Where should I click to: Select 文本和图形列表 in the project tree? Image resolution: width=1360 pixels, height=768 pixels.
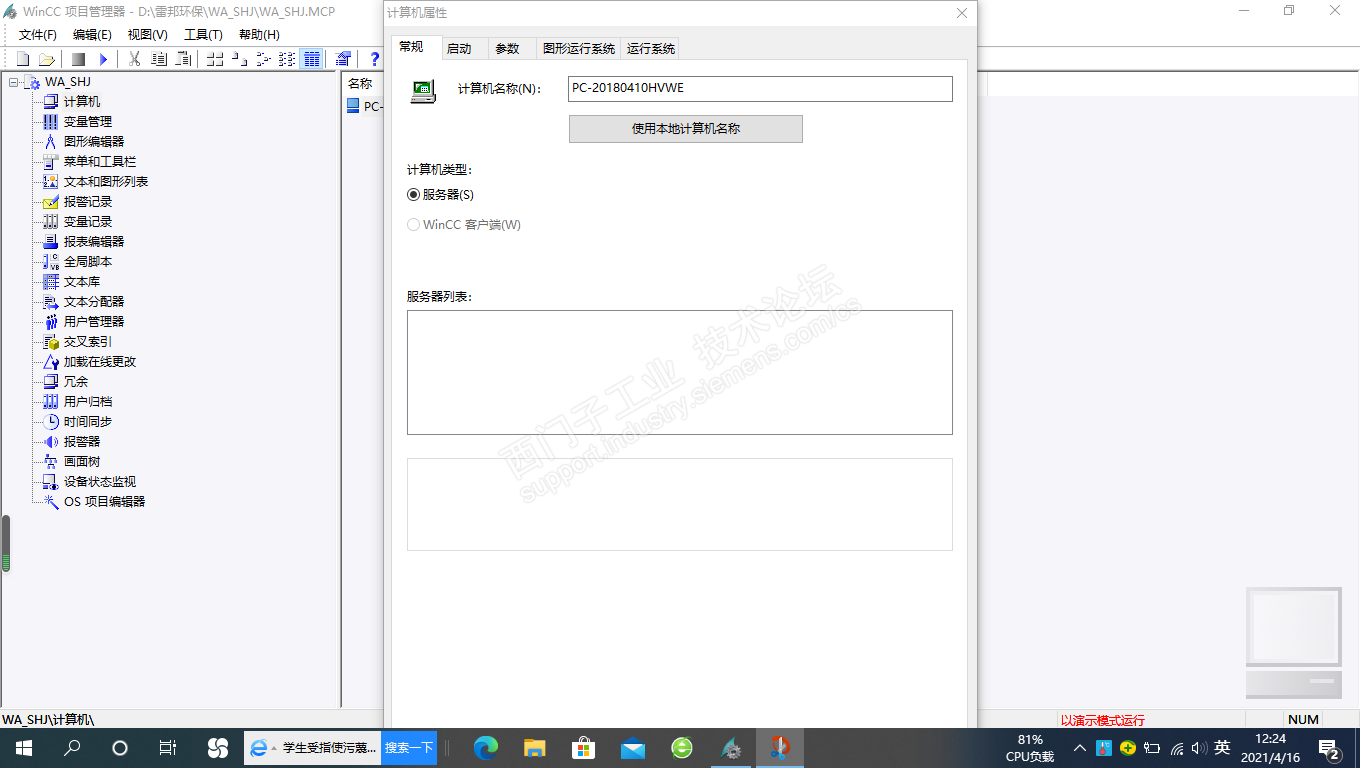106,181
